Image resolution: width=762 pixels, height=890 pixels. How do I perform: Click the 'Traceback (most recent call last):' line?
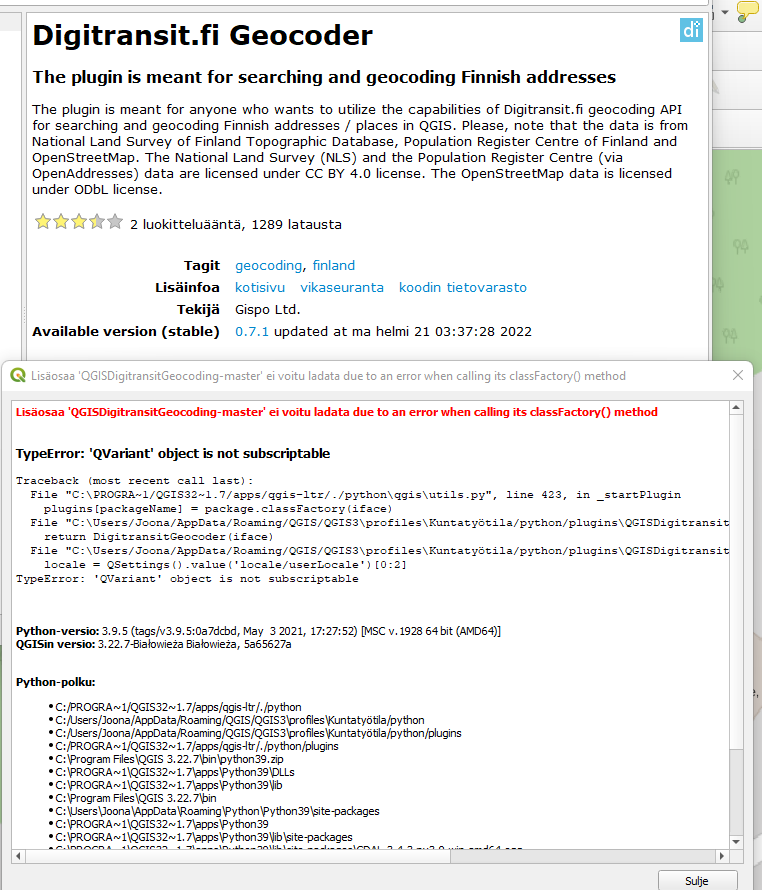point(135,481)
